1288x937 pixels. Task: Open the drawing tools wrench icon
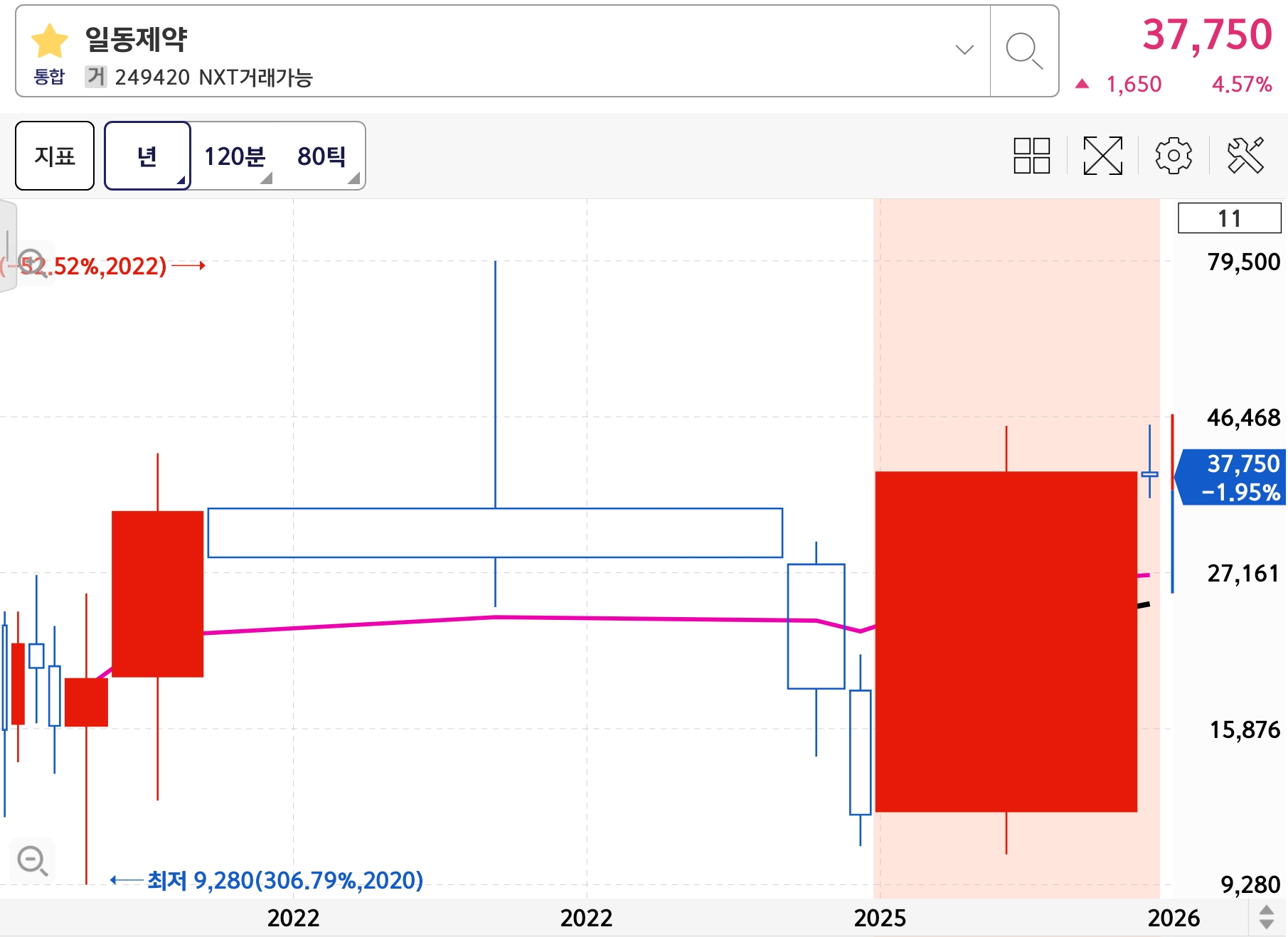pos(1245,156)
